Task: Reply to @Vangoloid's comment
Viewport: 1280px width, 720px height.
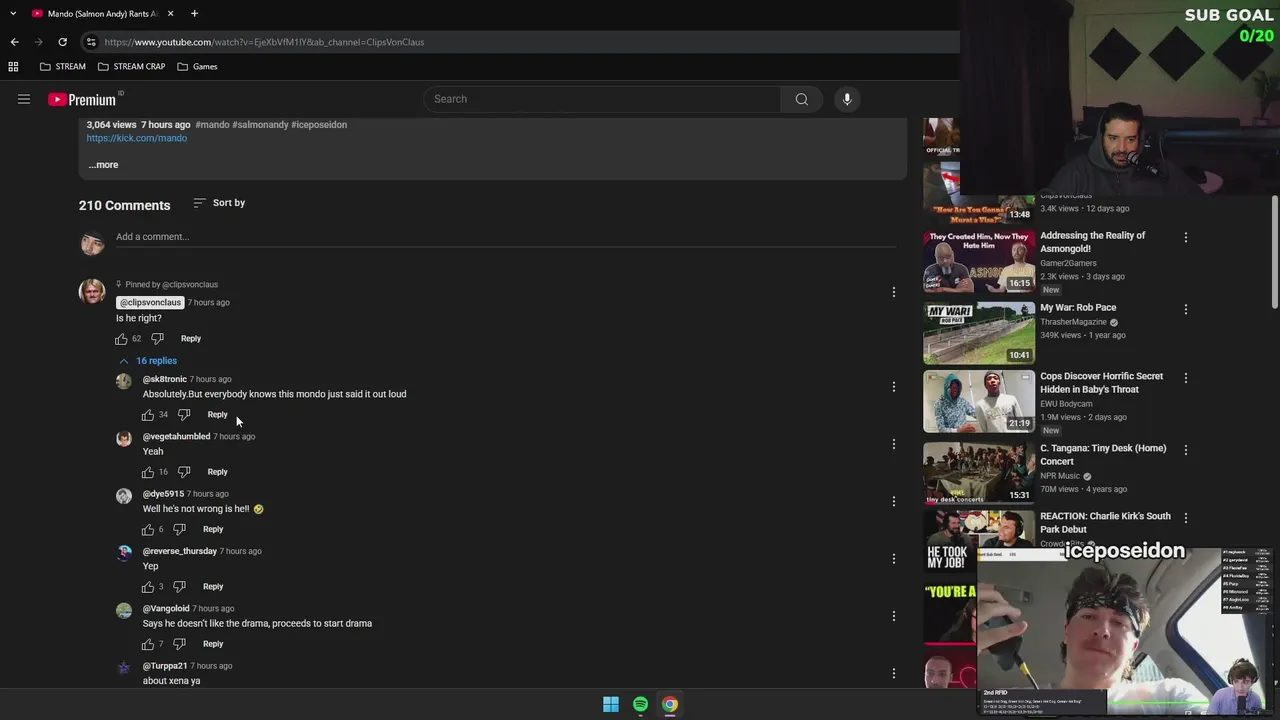Action: (213, 644)
